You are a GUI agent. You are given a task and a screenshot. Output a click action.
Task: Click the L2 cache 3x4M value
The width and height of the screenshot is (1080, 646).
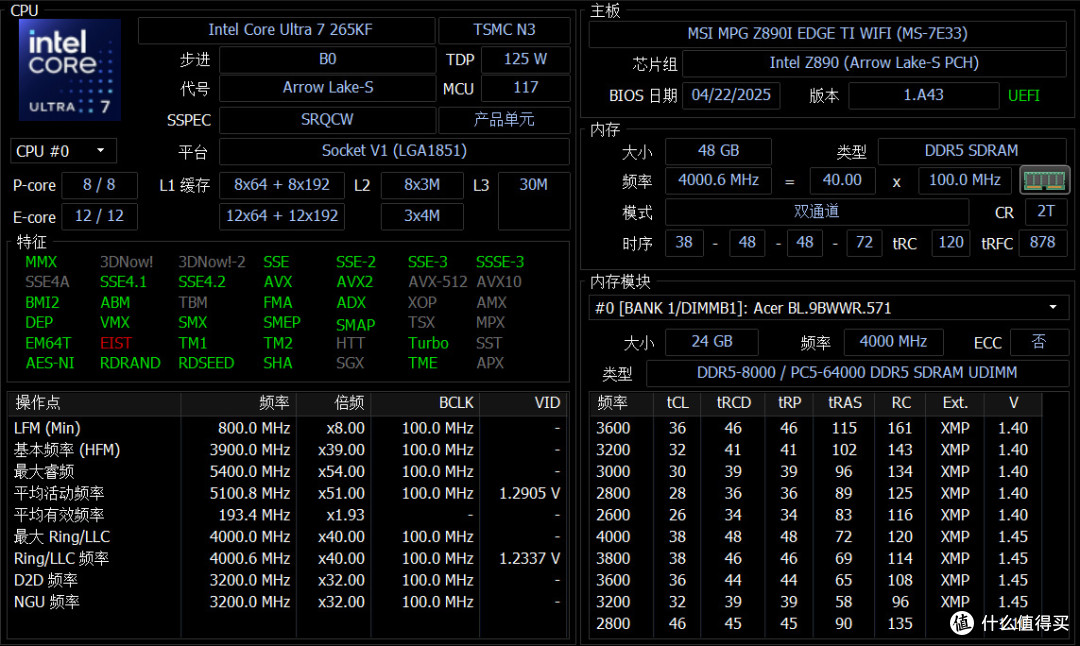(422, 216)
